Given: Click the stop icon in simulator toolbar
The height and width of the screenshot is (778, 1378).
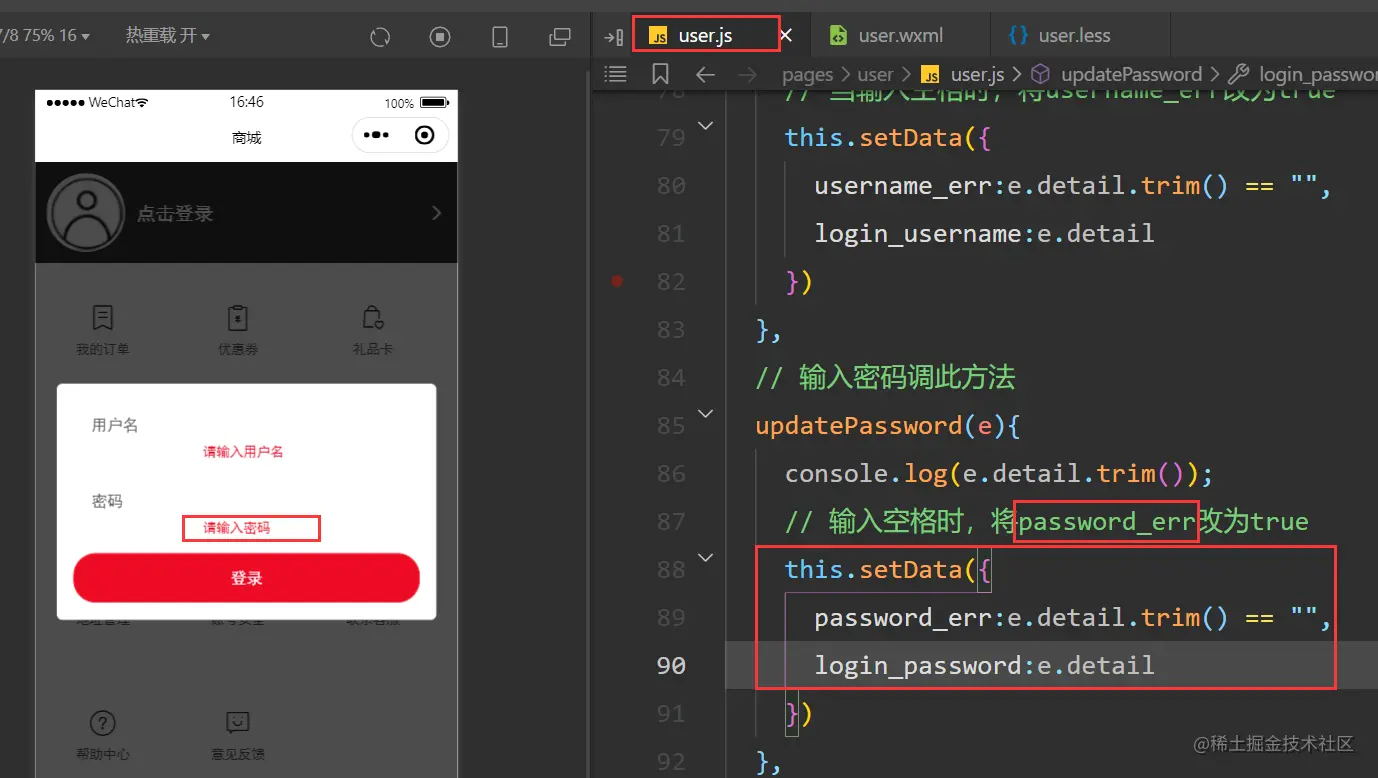Looking at the screenshot, I should pos(440,37).
